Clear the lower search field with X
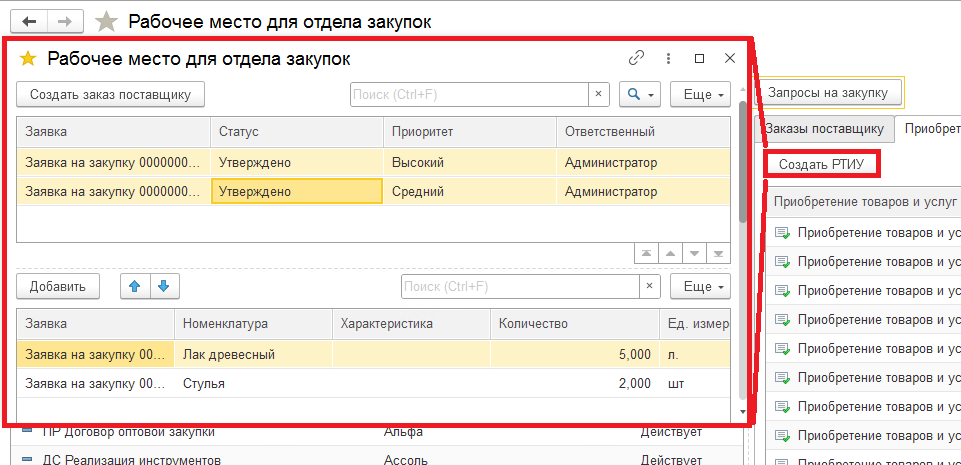The height and width of the screenshot is (465, 961). coord(650,287)
